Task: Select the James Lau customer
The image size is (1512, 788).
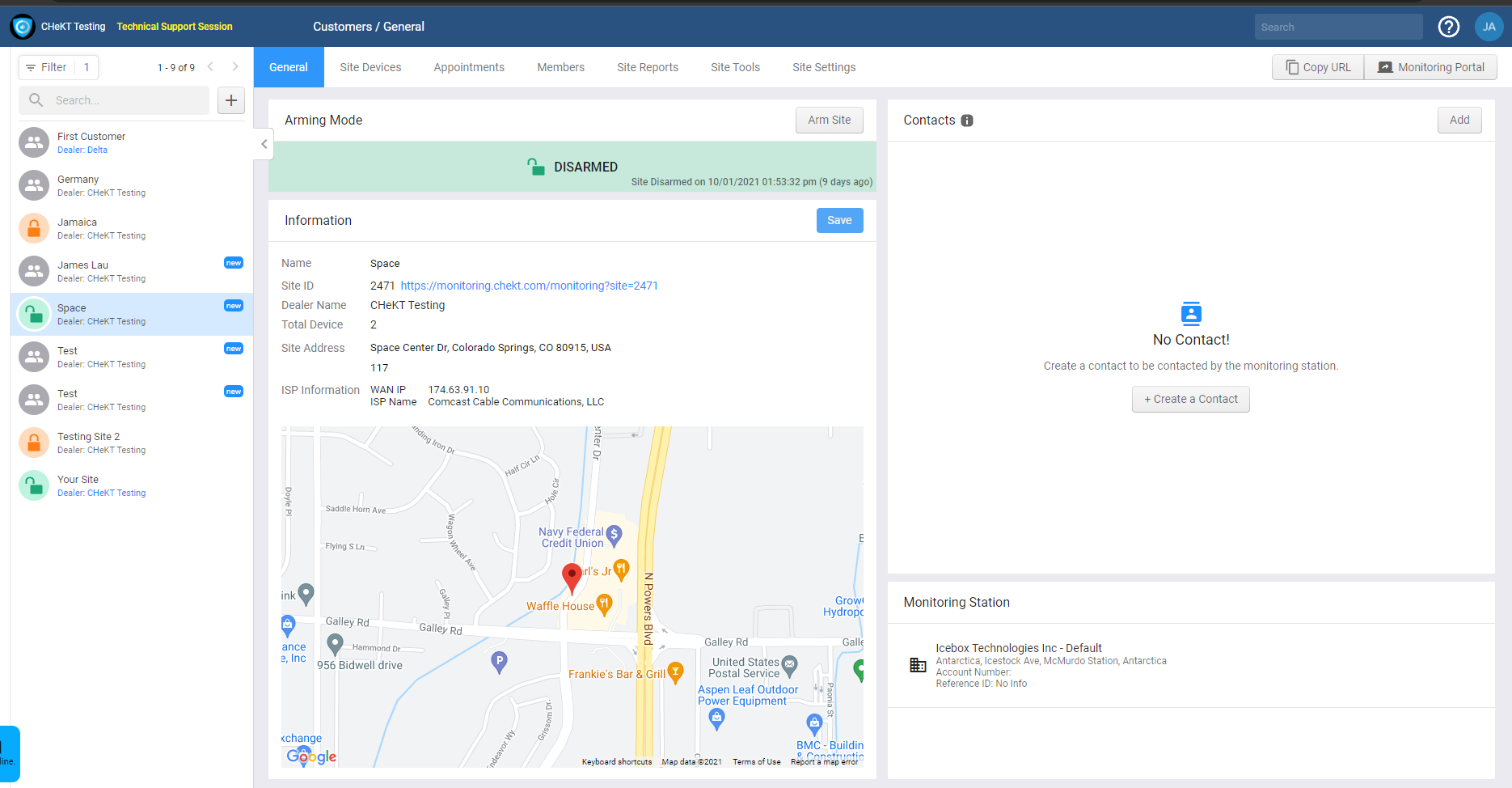Action: tap(132, 271)
